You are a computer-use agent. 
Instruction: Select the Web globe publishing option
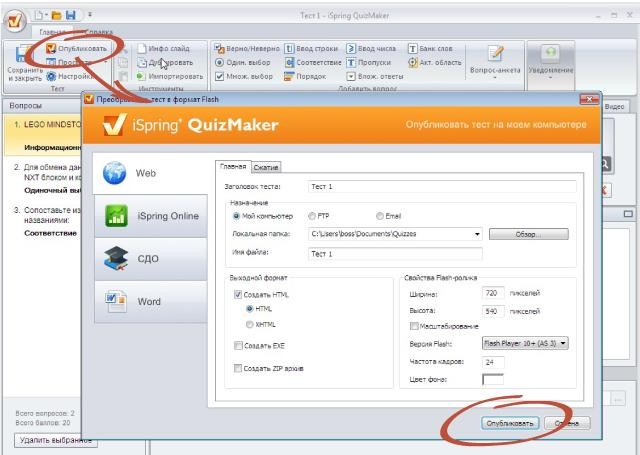tap(150, 173)
